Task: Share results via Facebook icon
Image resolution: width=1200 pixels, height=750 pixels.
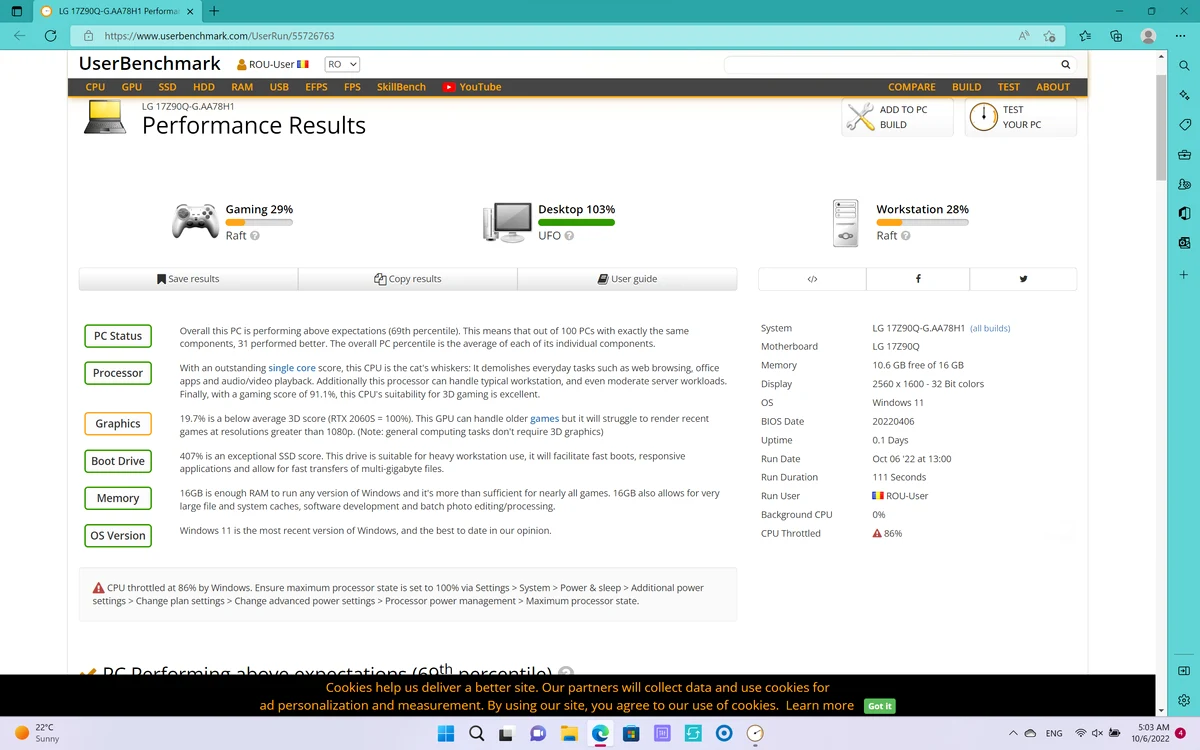Action: coord(918,279)
